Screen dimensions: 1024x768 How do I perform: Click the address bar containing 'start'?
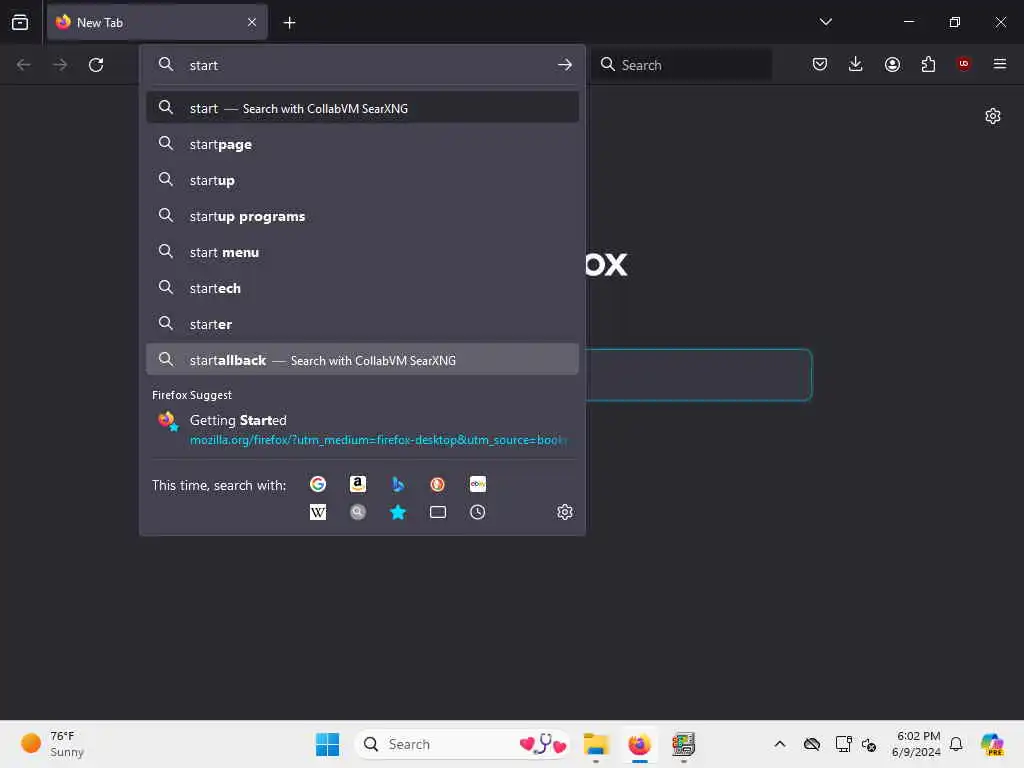362,65
